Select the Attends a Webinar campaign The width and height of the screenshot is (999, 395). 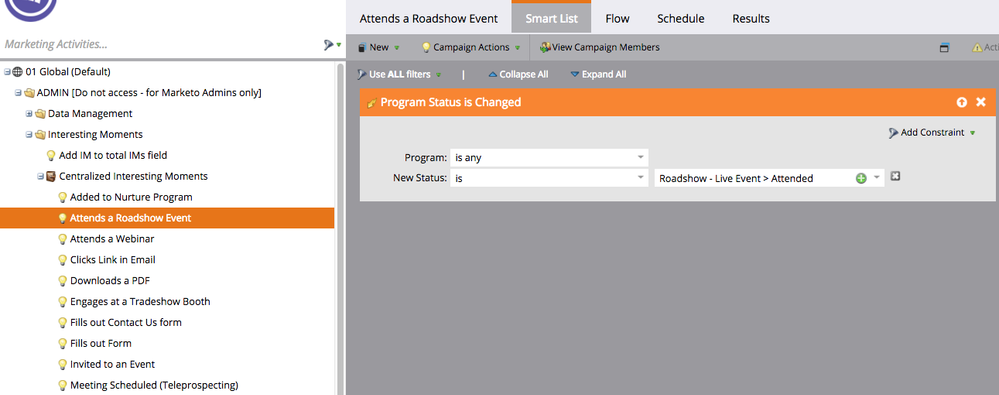[111, 239]
